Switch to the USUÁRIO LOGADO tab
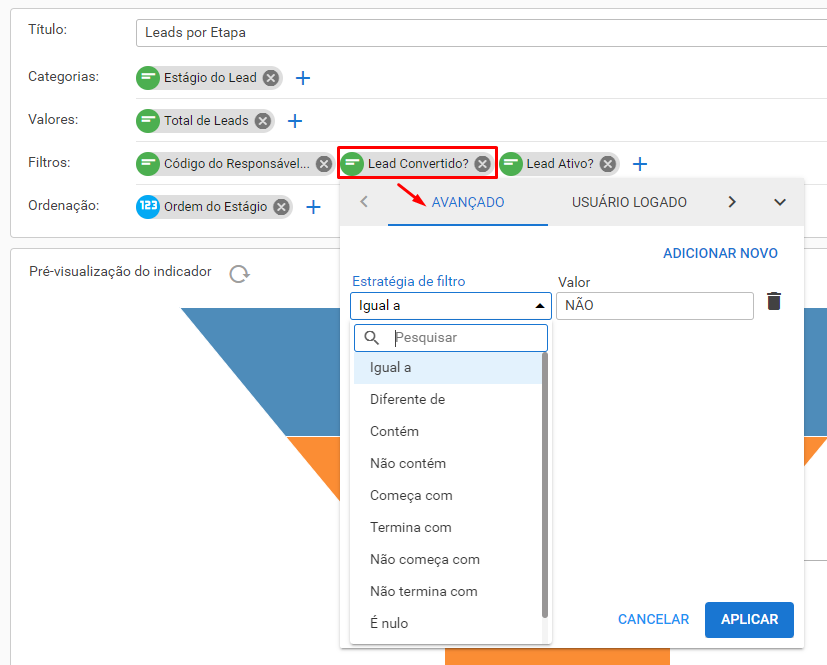 (629, 202)
